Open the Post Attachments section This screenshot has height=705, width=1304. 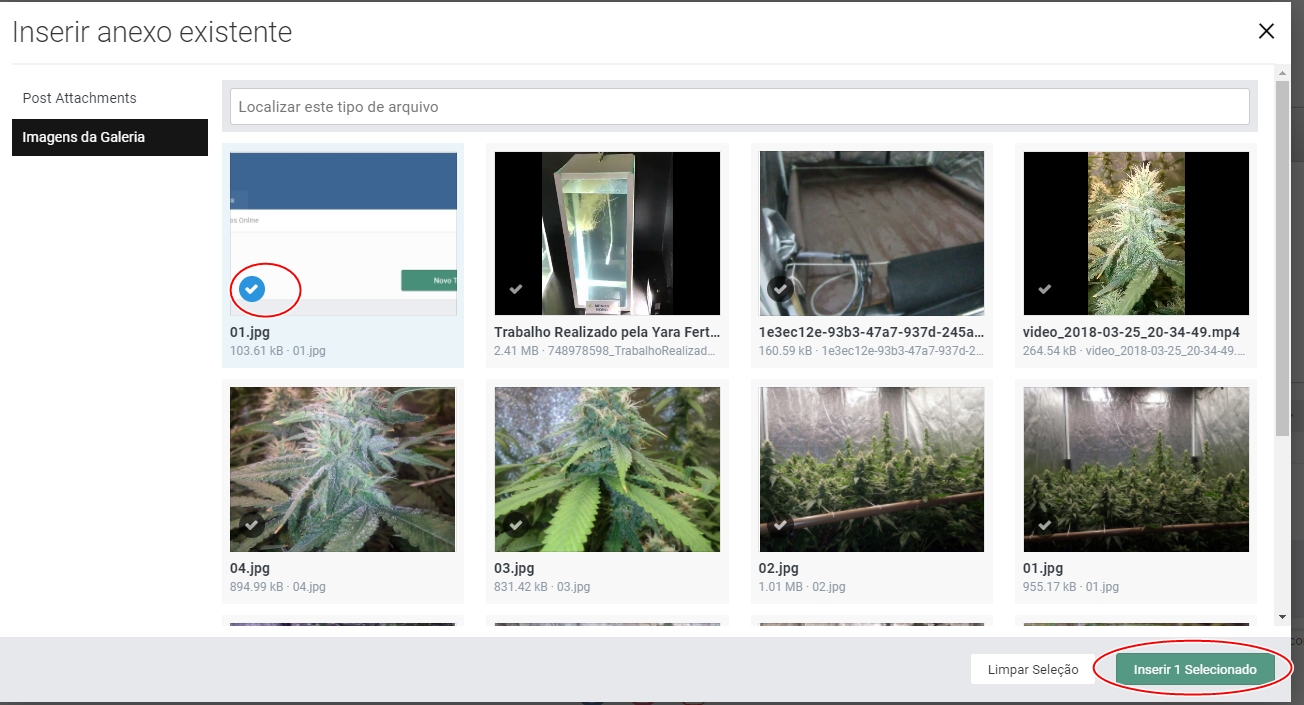point(110,98)
